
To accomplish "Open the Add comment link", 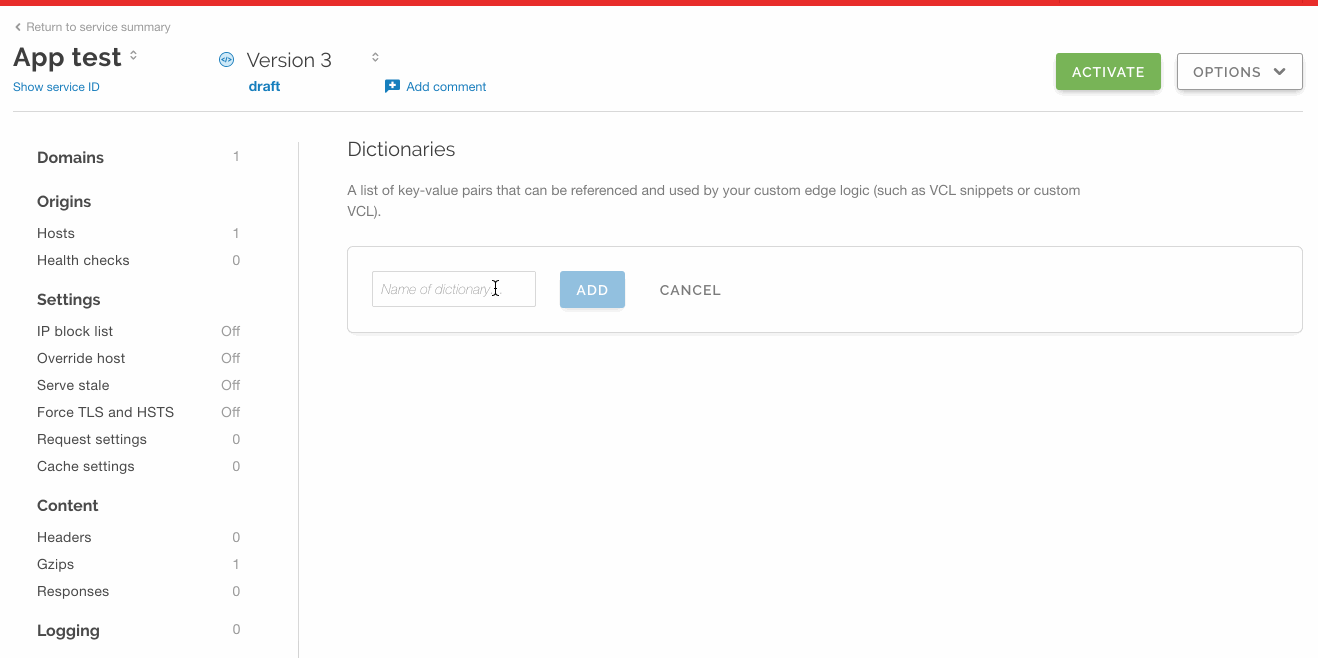I will [446, 87].
